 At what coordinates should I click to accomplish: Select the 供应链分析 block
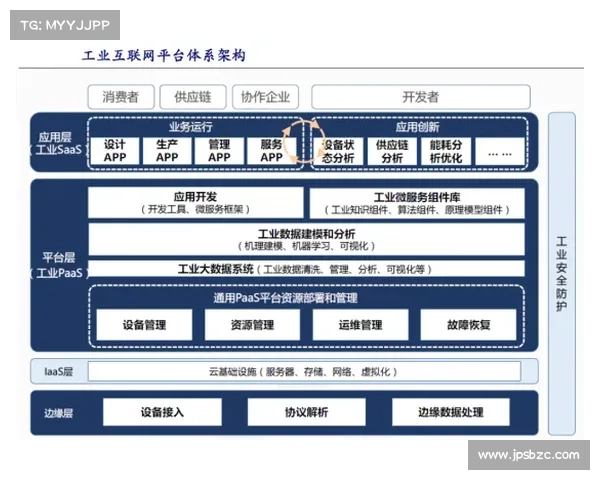(392, 151)
